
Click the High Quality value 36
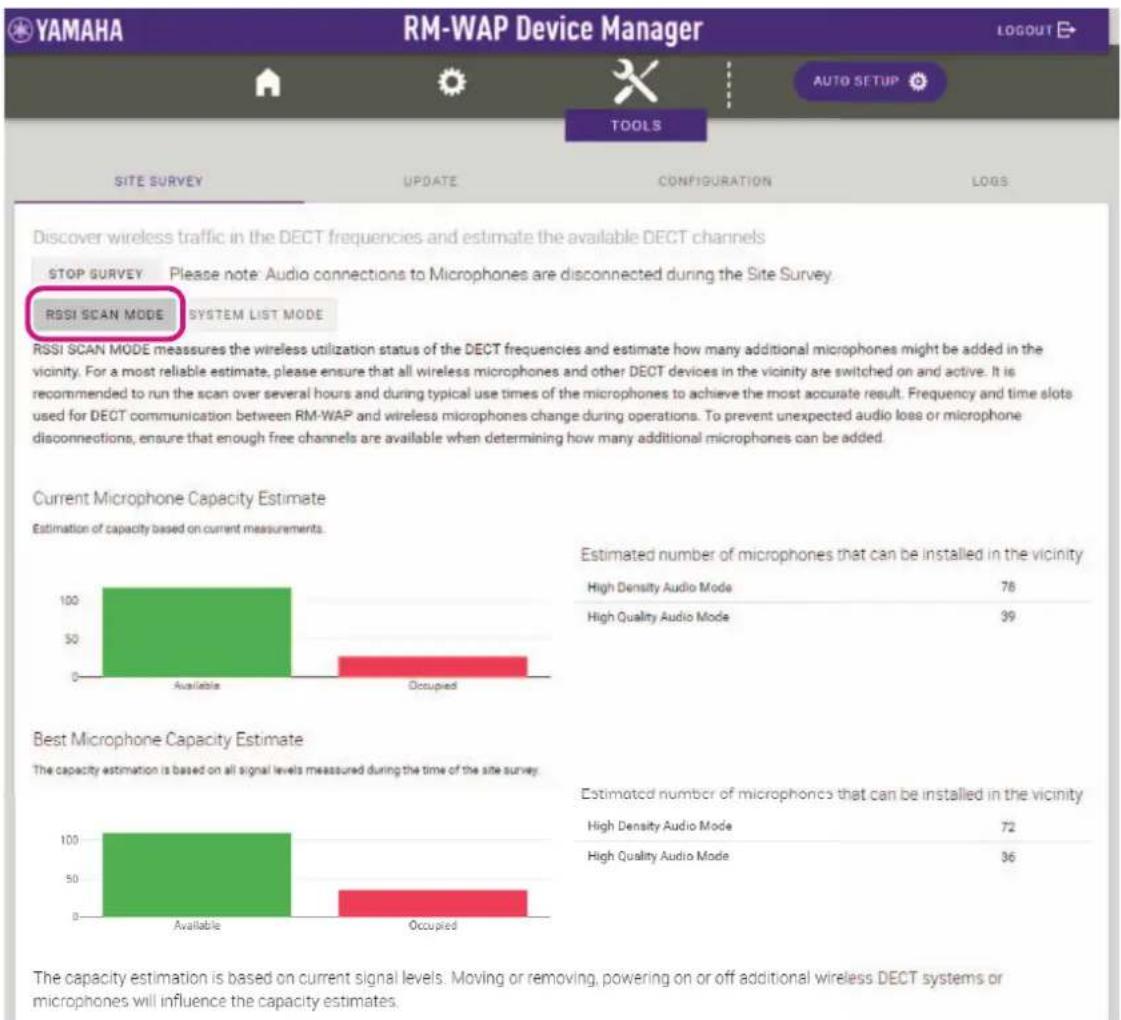[x=1008, y=856]
